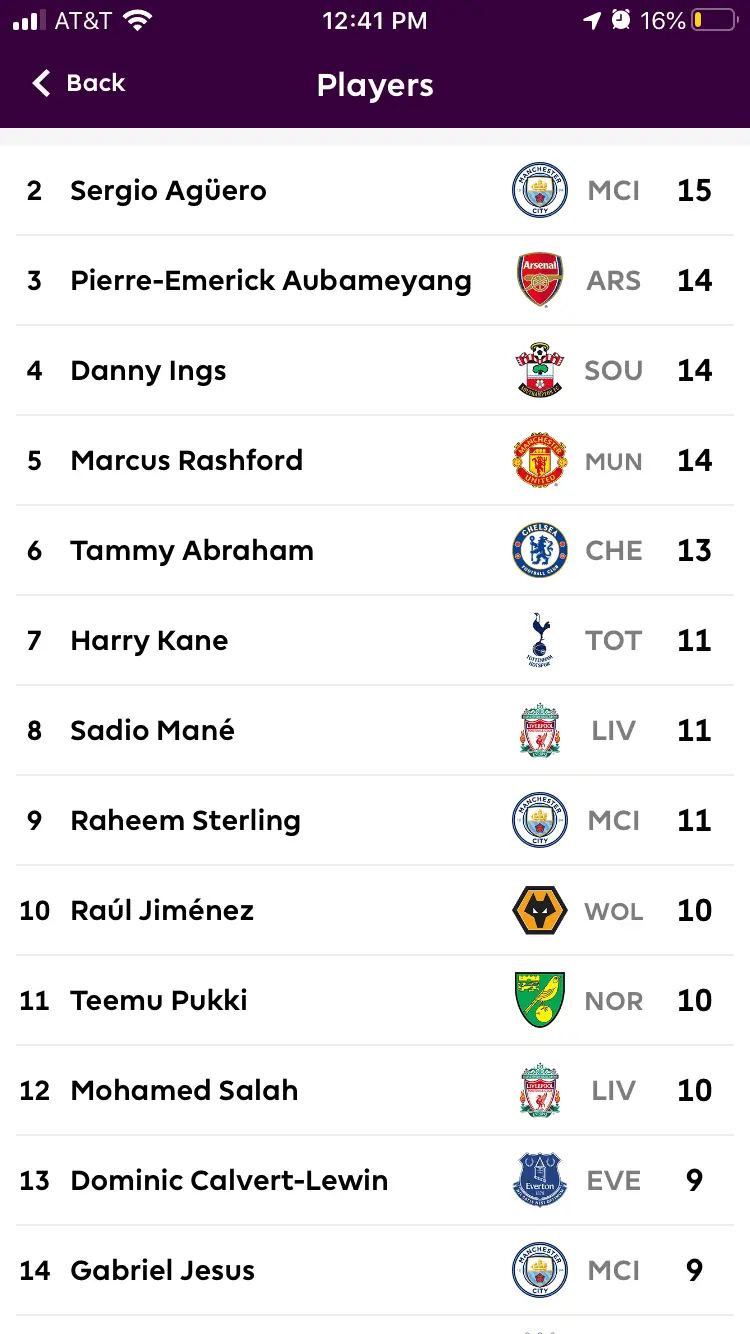Viewport: 750px width, 1334px height.
Task: Tap the Wolves crest icon
Action: click(x=540, y=910)
